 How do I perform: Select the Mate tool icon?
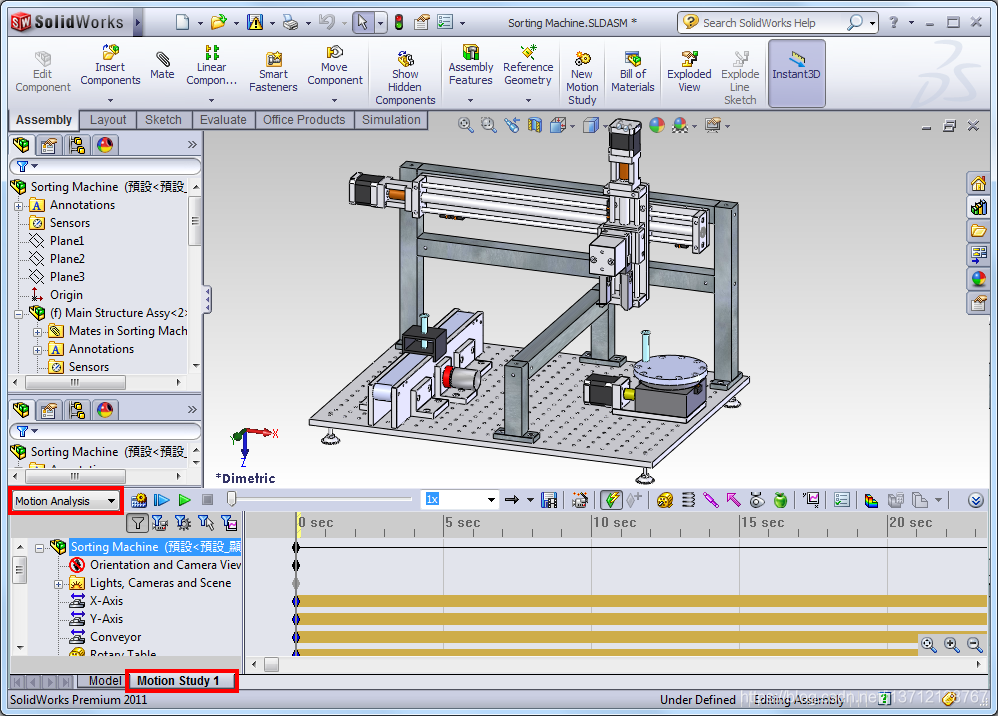tap(162, 66)
